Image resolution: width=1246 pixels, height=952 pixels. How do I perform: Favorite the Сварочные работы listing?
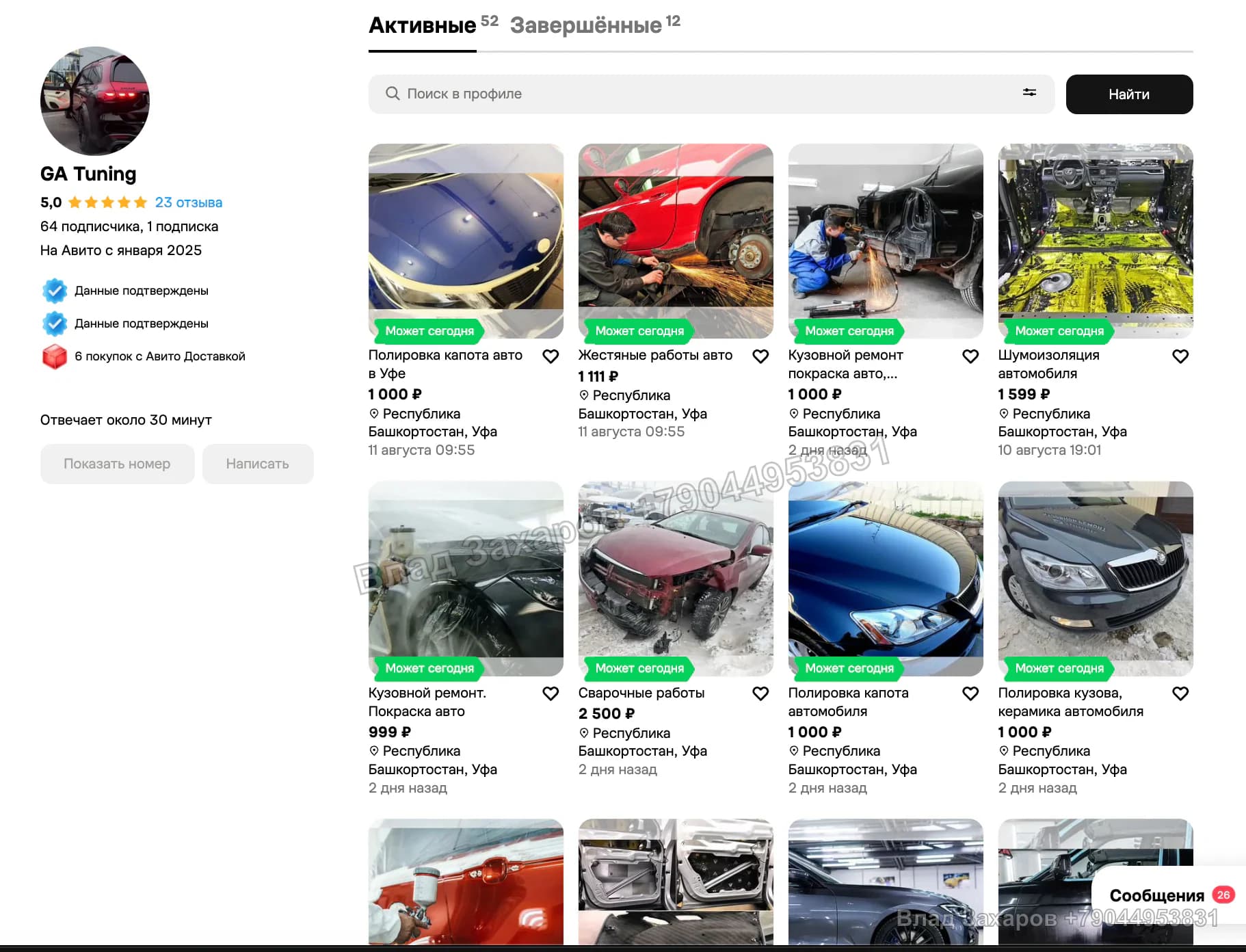(x=760, y=693)
